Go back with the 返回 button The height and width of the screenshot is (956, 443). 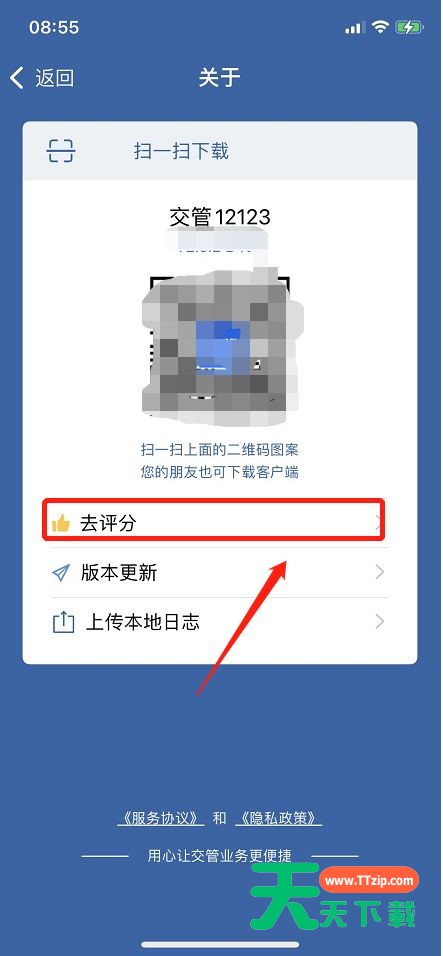[42, 78]
